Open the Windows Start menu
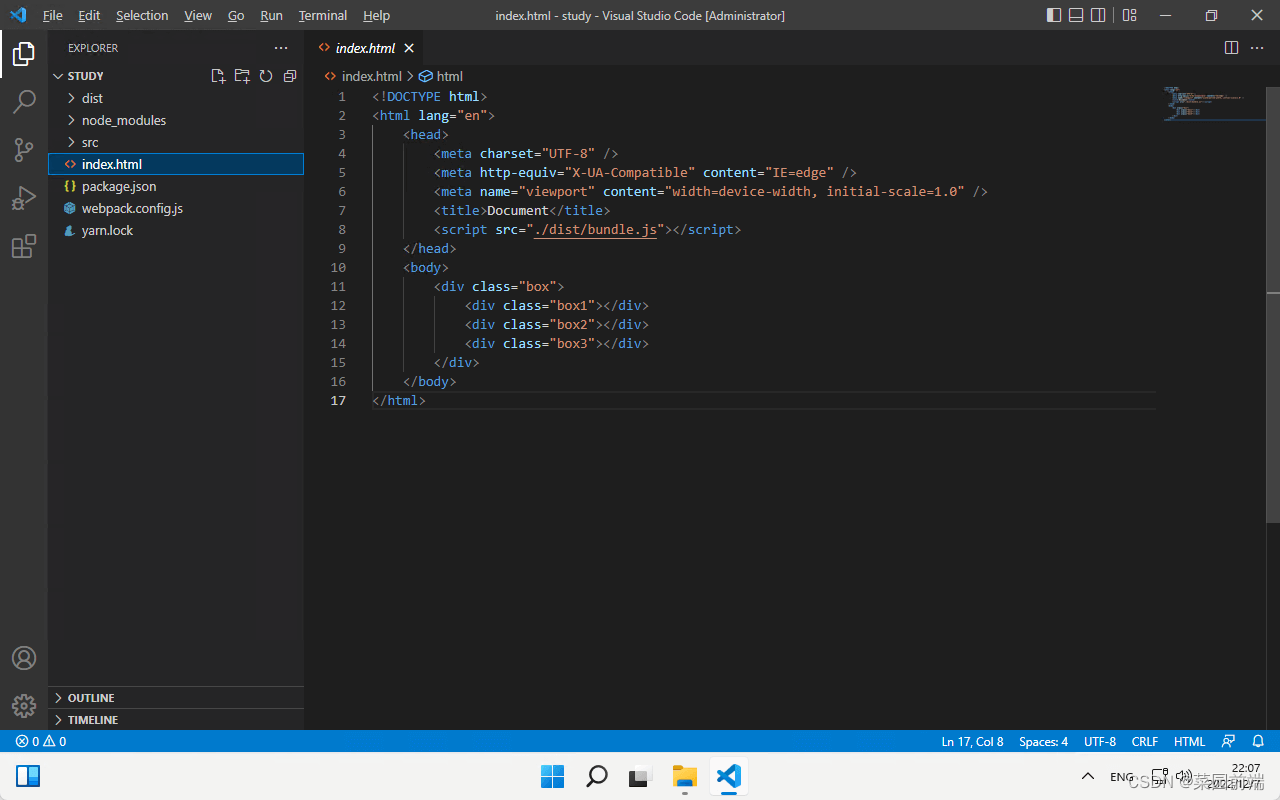The height and width of the screenshot is (800, 1280). (x=552, y=776)
